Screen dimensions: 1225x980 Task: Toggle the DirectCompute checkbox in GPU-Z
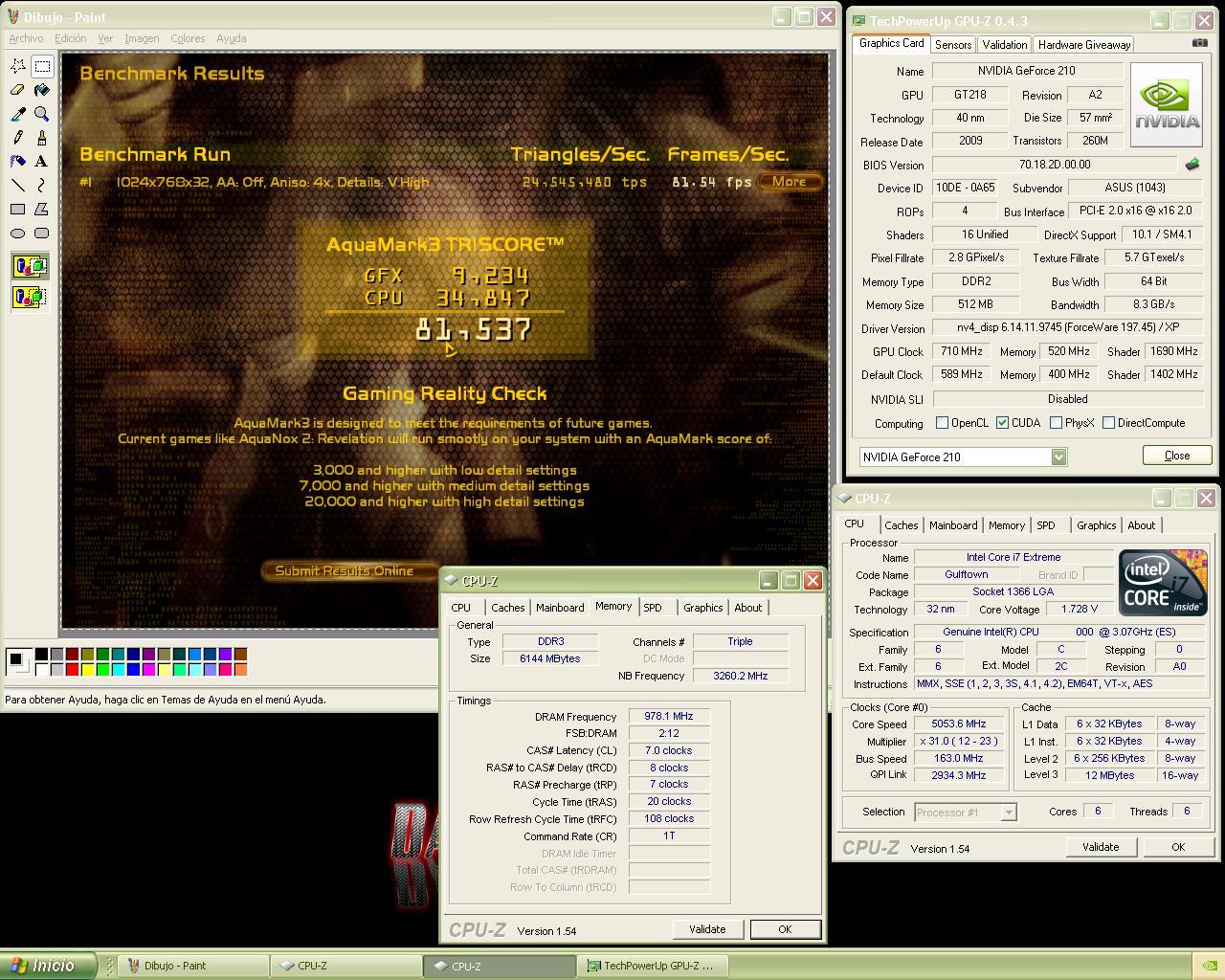pos(1108,422)
